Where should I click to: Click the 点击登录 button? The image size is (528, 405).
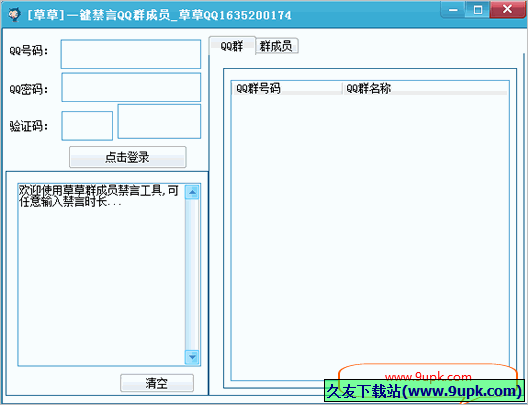click(128, 157)
